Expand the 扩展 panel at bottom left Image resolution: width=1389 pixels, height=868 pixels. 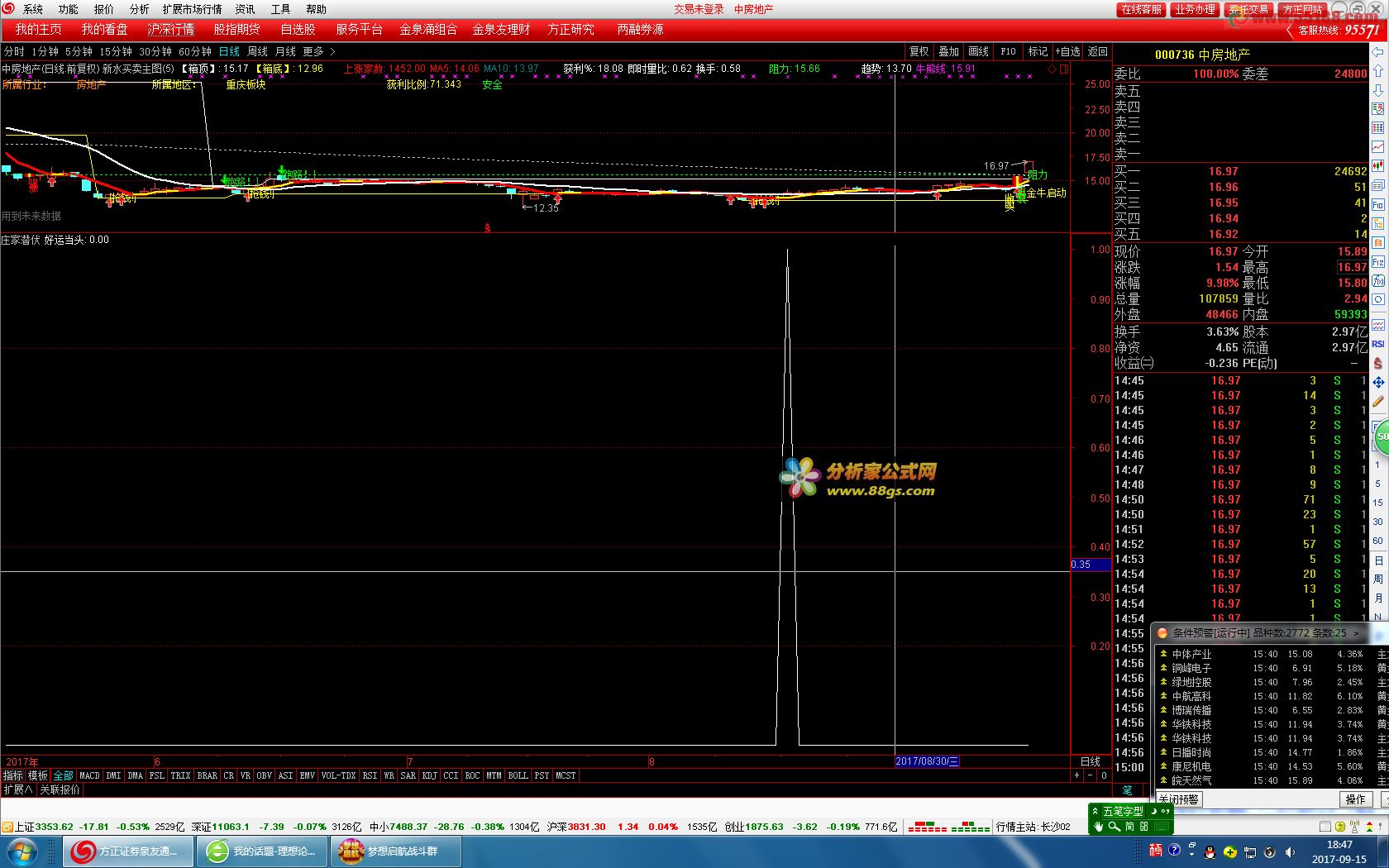coord(18,789)
